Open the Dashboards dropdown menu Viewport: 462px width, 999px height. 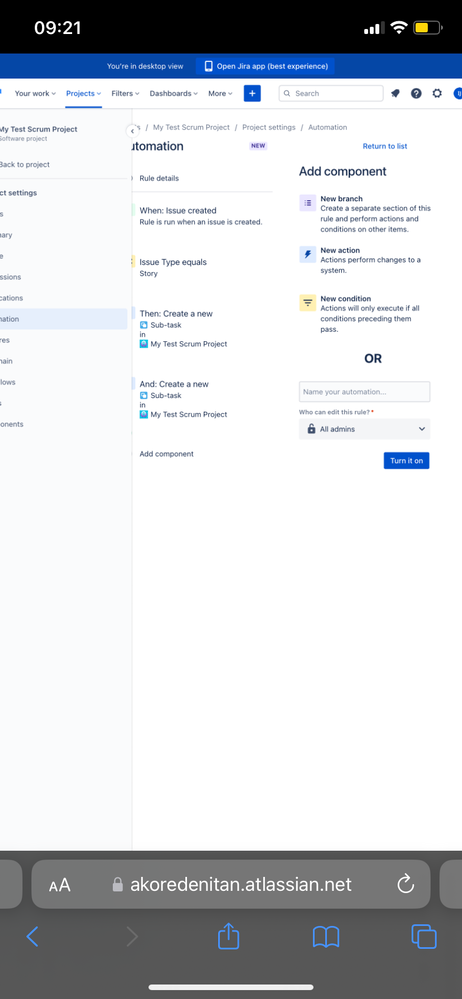coord(173,93)
